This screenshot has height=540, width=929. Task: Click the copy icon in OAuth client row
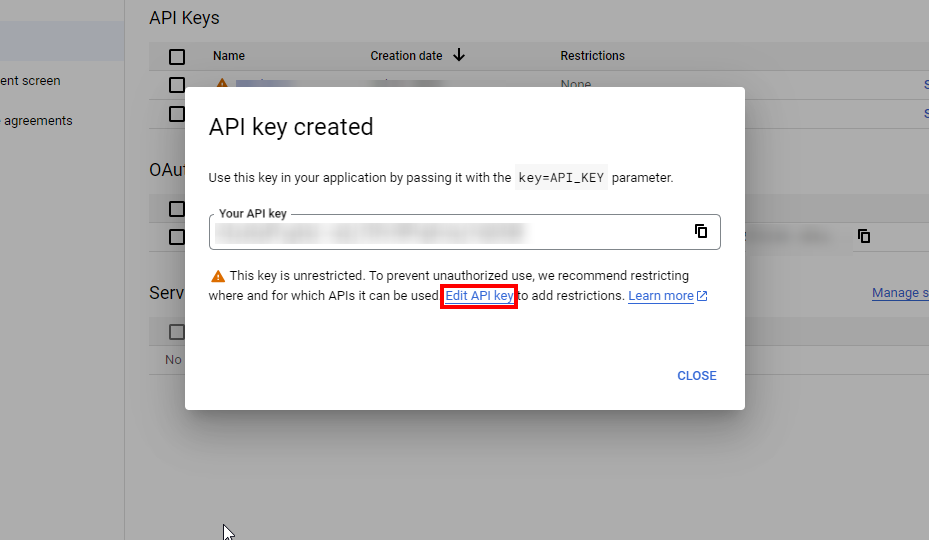click(x=864, y=237)
